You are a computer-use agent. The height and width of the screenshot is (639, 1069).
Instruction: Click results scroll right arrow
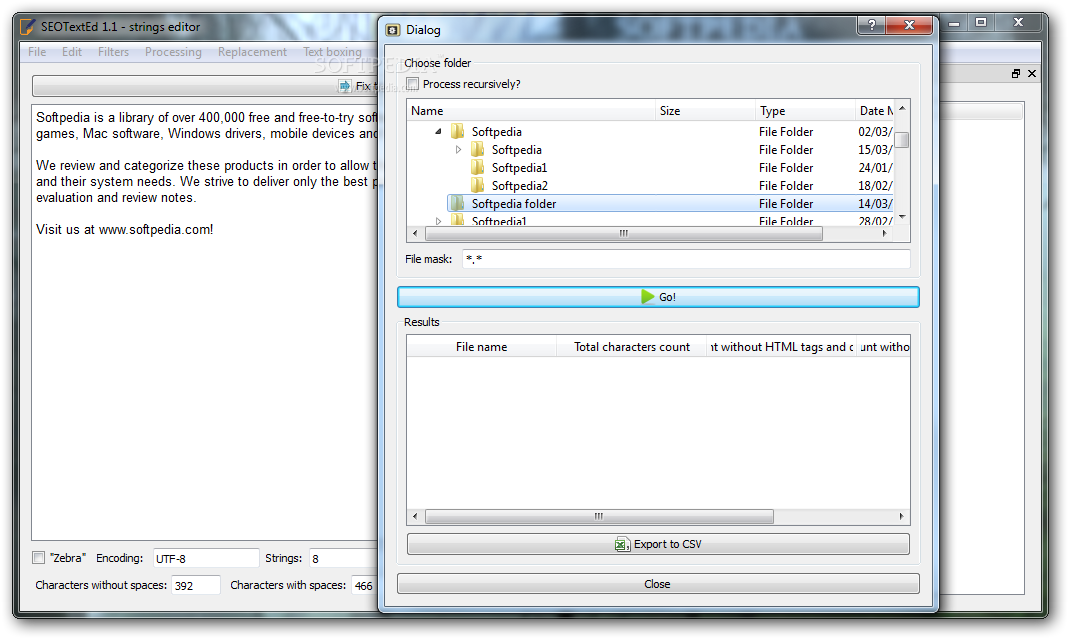901,516
